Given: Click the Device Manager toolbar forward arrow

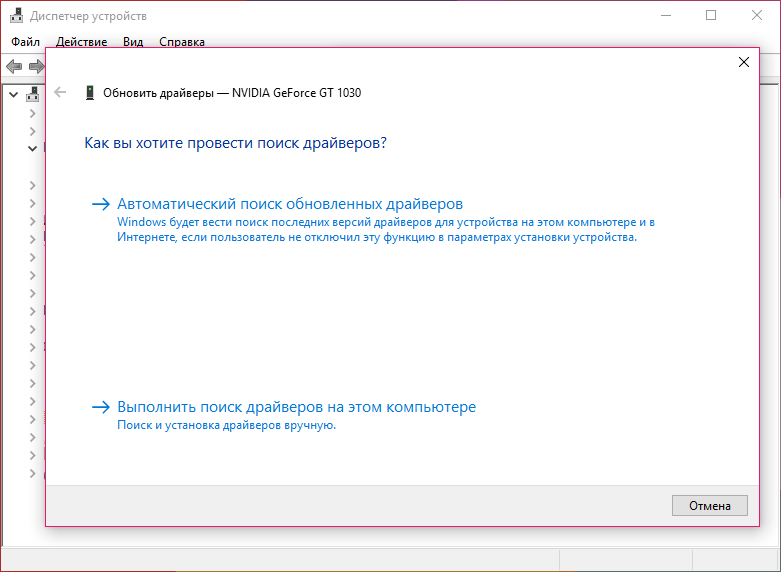Looking at the screenshot, I should (x=37, y=66).
